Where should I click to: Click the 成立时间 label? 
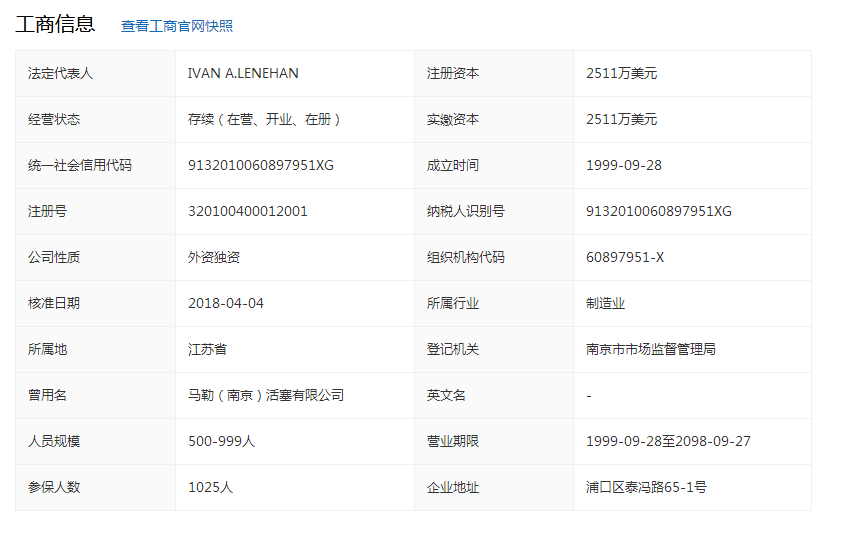tap(453, 165)
